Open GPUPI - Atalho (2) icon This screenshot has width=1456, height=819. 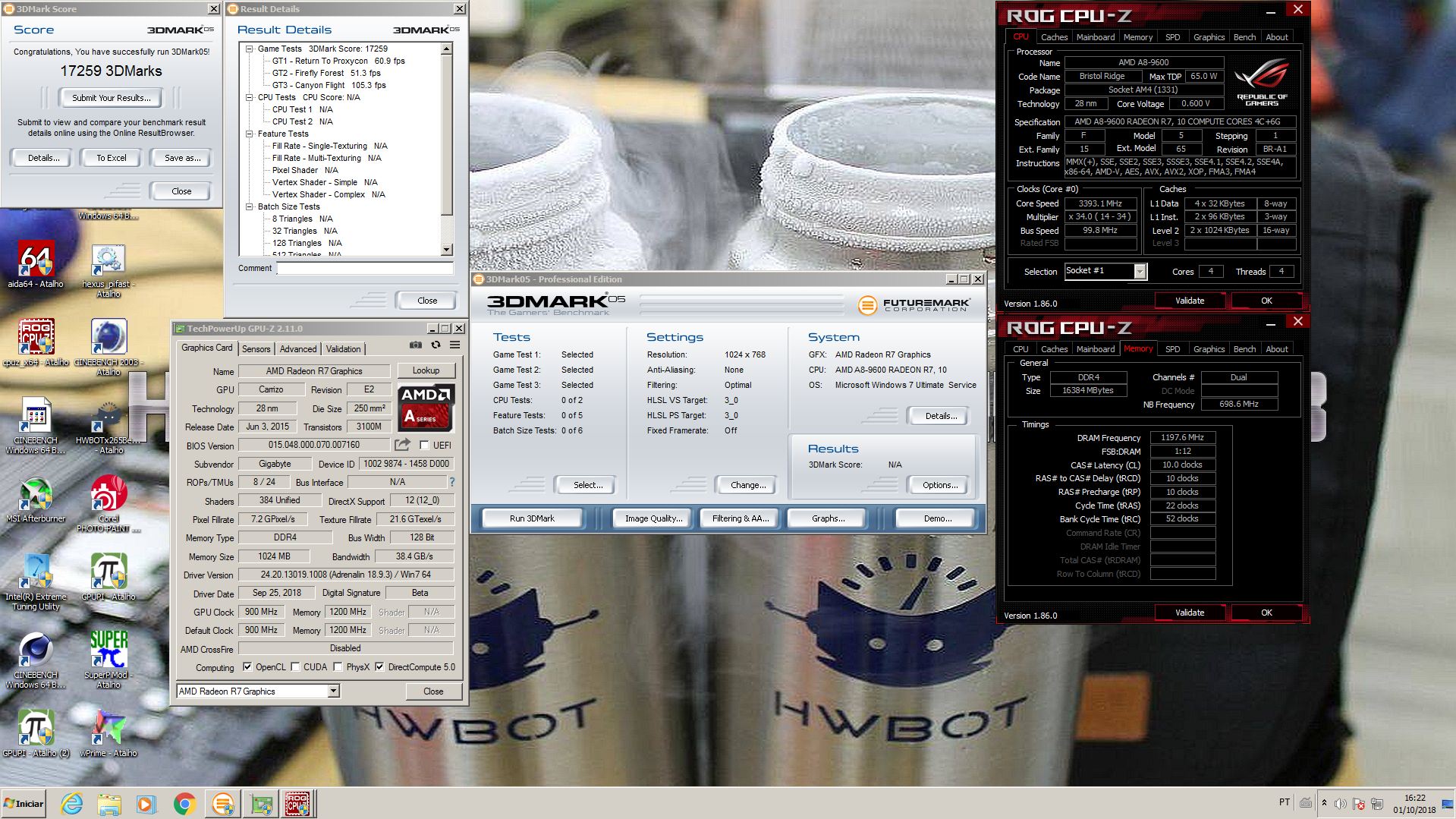click(x=36, y=732)
